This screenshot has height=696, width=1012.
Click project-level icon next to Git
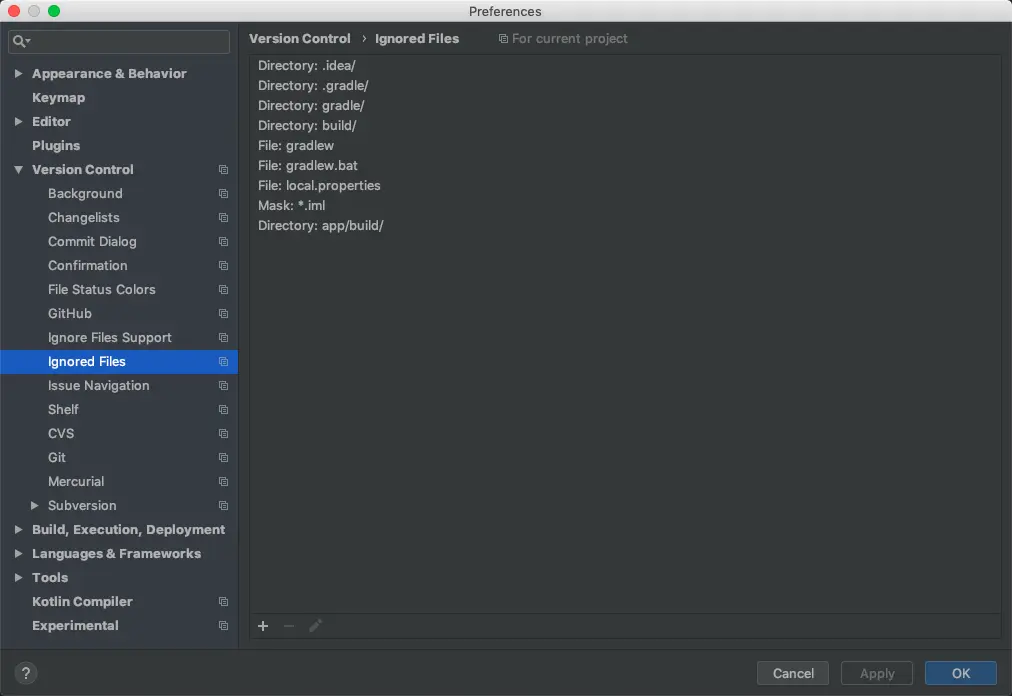(x=223, y=457)
